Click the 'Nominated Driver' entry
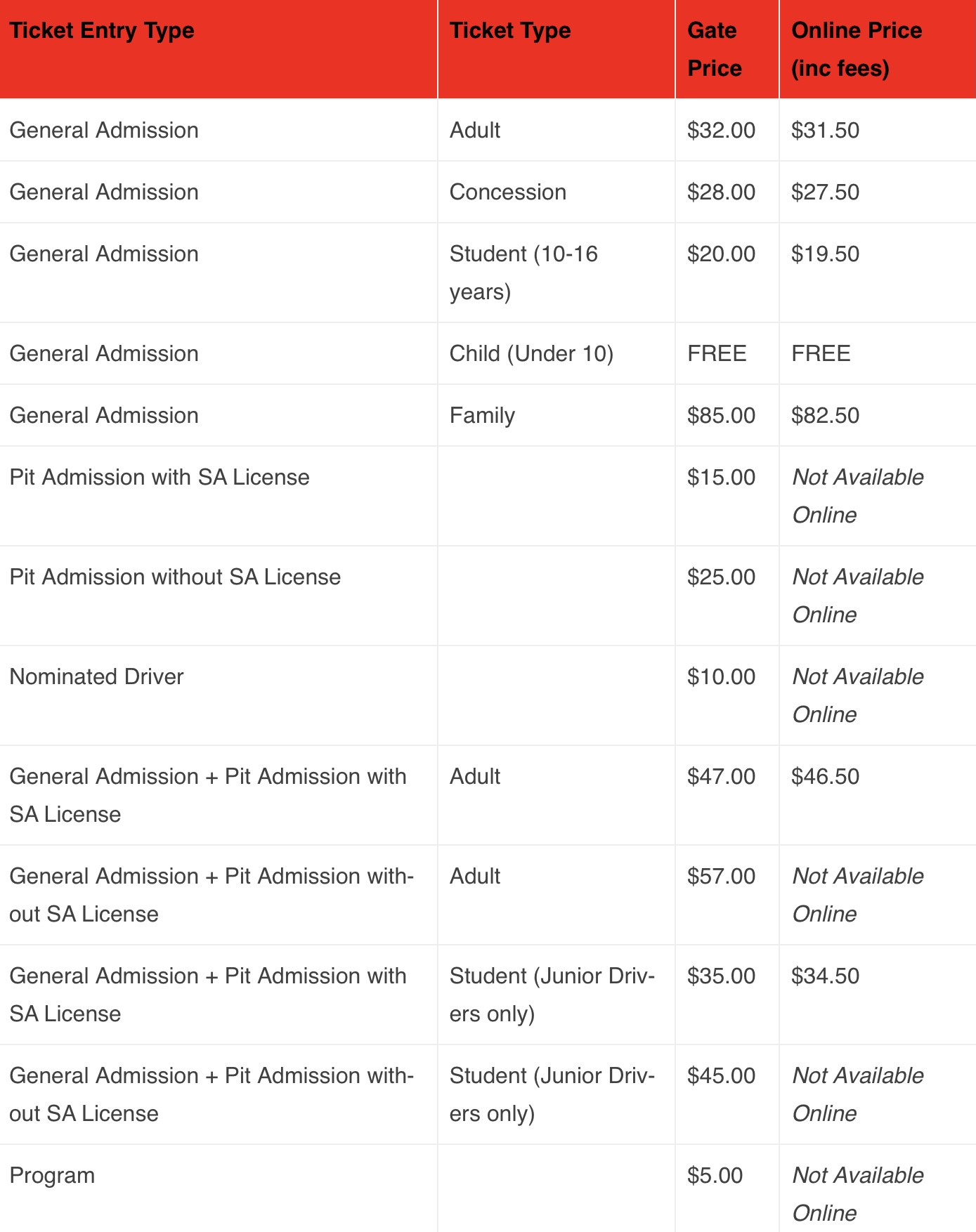 point(96,677)
